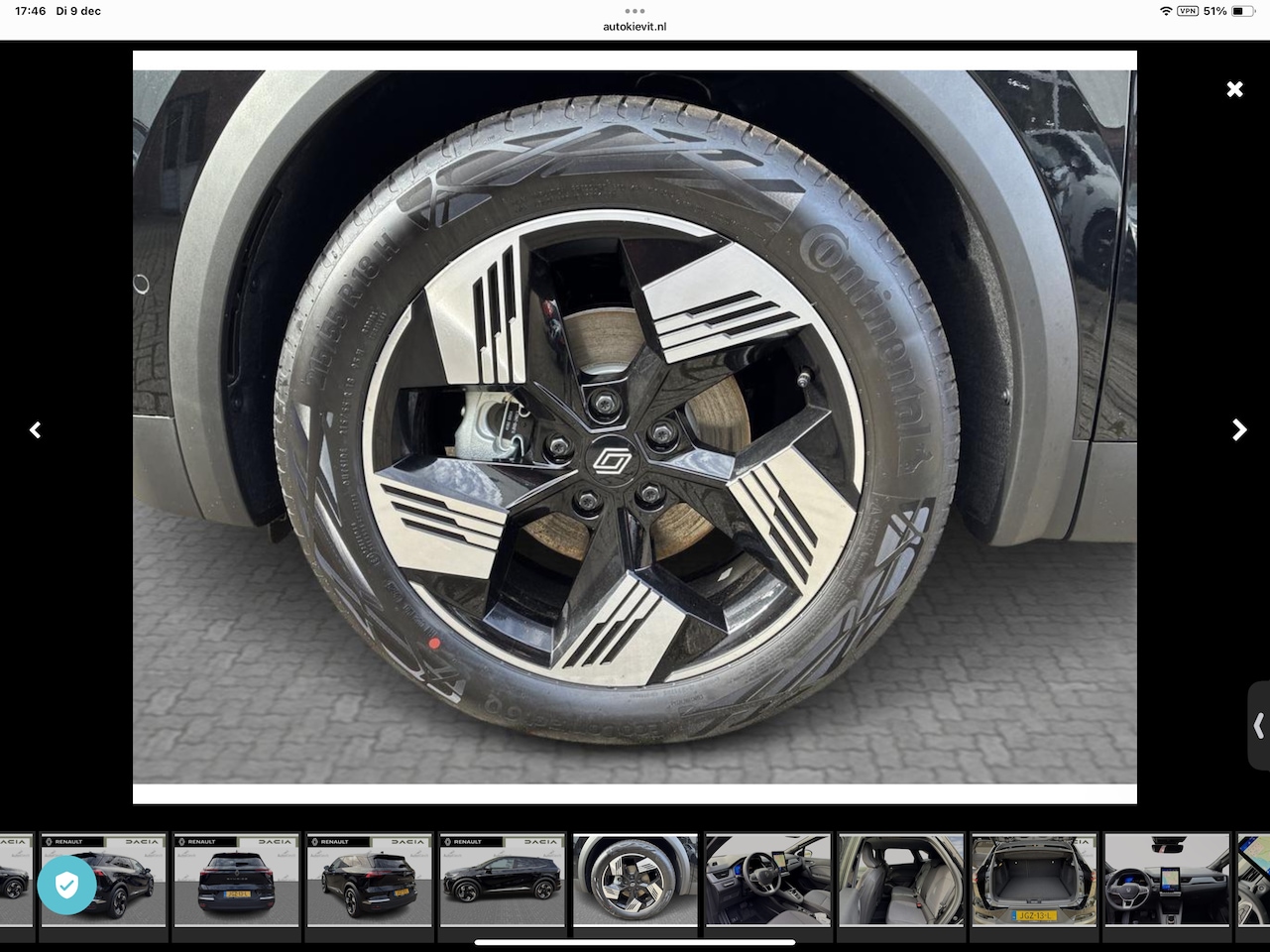Select the rear view car thumbnail
Image resolution: width=1270 pixels, height=952 pixels.
pos(236,881)
